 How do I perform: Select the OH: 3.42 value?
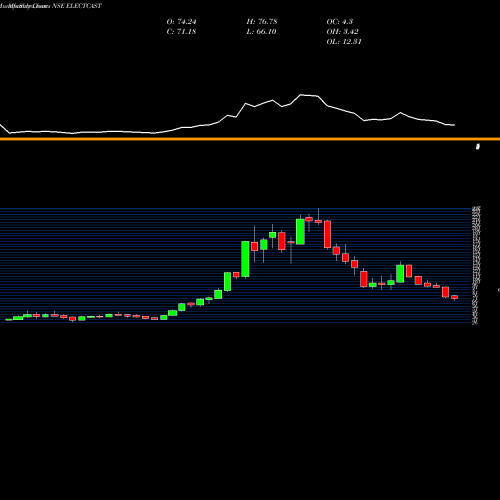click(x=342, y=32)
